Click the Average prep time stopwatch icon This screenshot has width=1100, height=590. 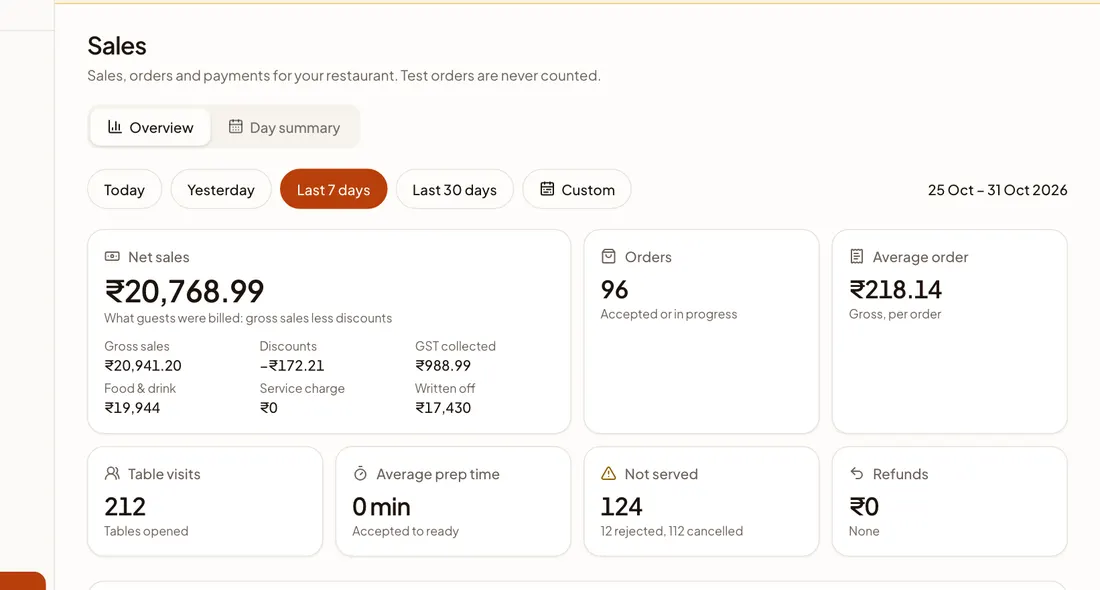(361, 474)
